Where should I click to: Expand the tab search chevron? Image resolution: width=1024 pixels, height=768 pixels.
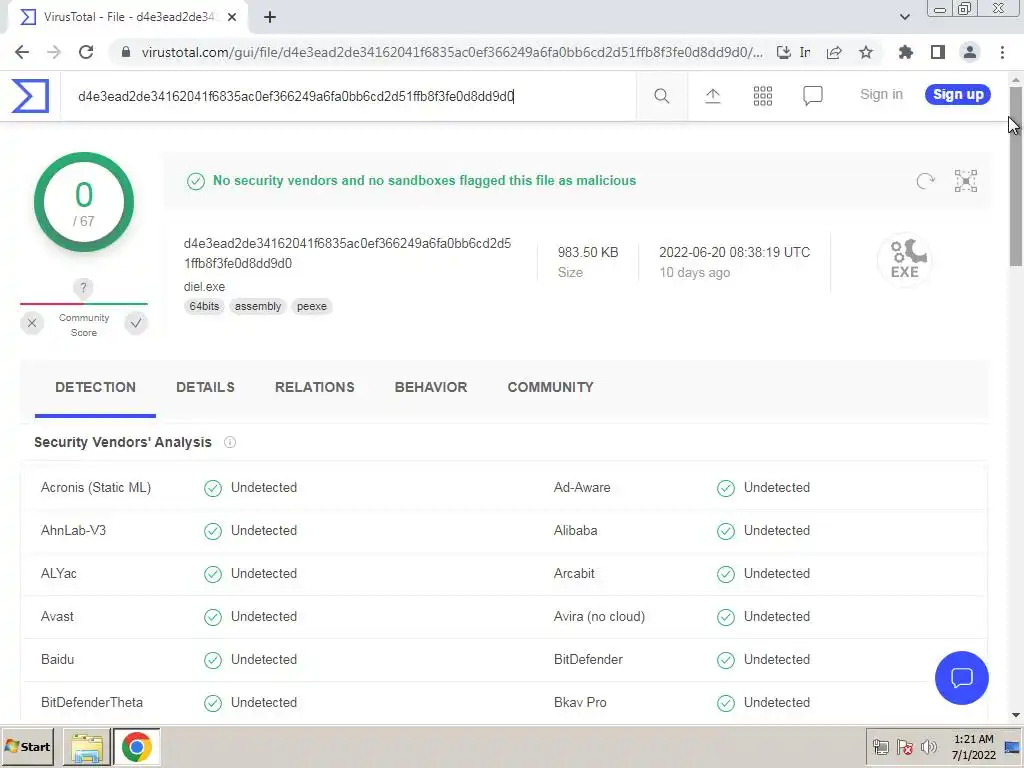tap(904, 17)
